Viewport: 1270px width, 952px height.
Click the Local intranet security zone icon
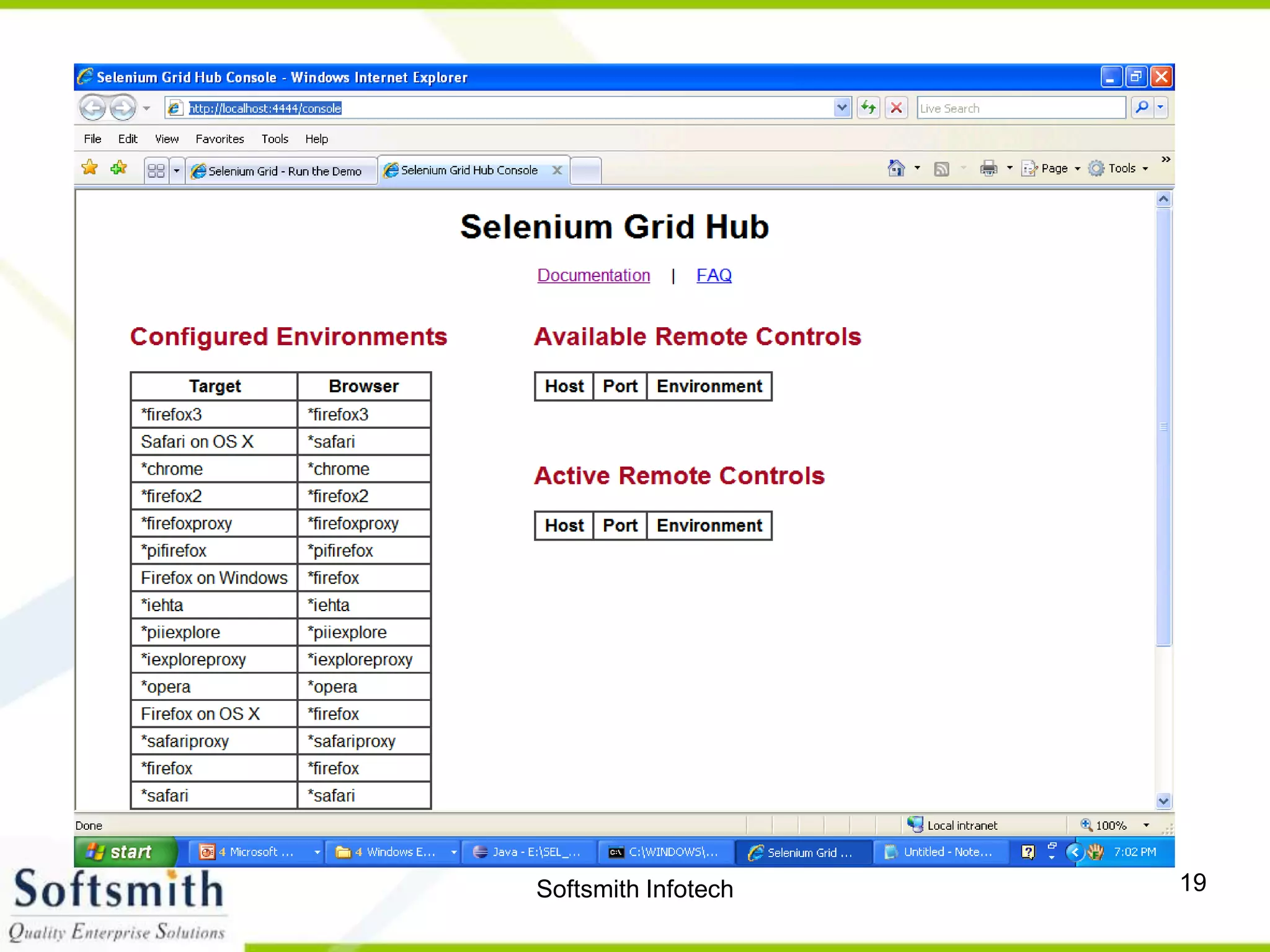click(915, 824)
